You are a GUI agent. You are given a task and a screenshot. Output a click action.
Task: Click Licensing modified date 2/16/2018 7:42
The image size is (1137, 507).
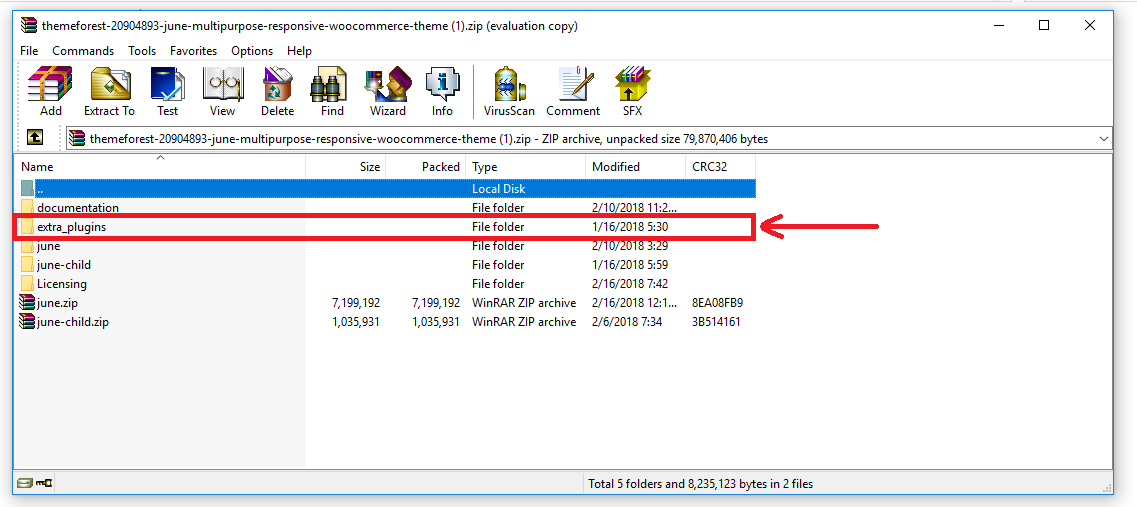[629, 284]
